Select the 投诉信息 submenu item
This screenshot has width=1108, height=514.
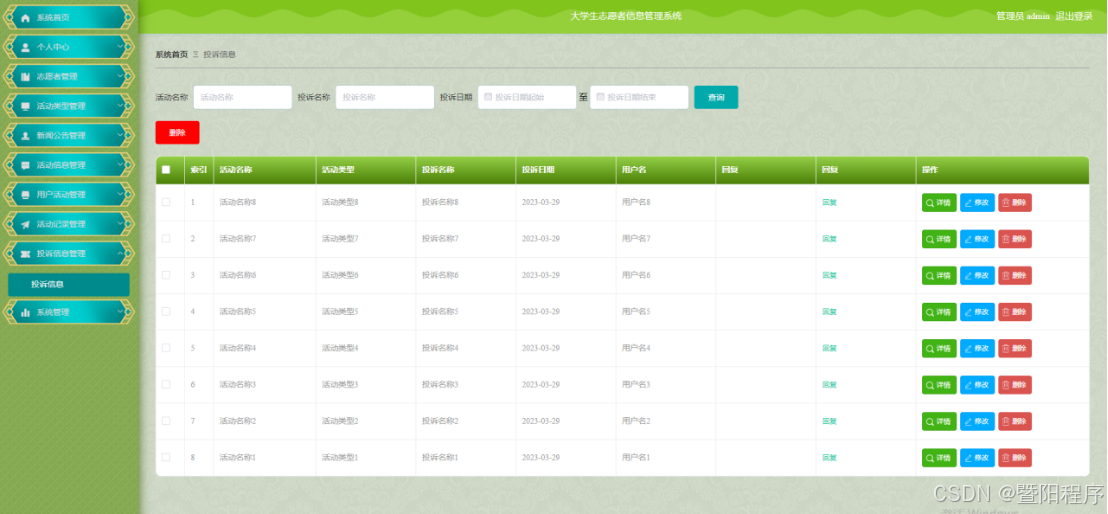point(69,285)
